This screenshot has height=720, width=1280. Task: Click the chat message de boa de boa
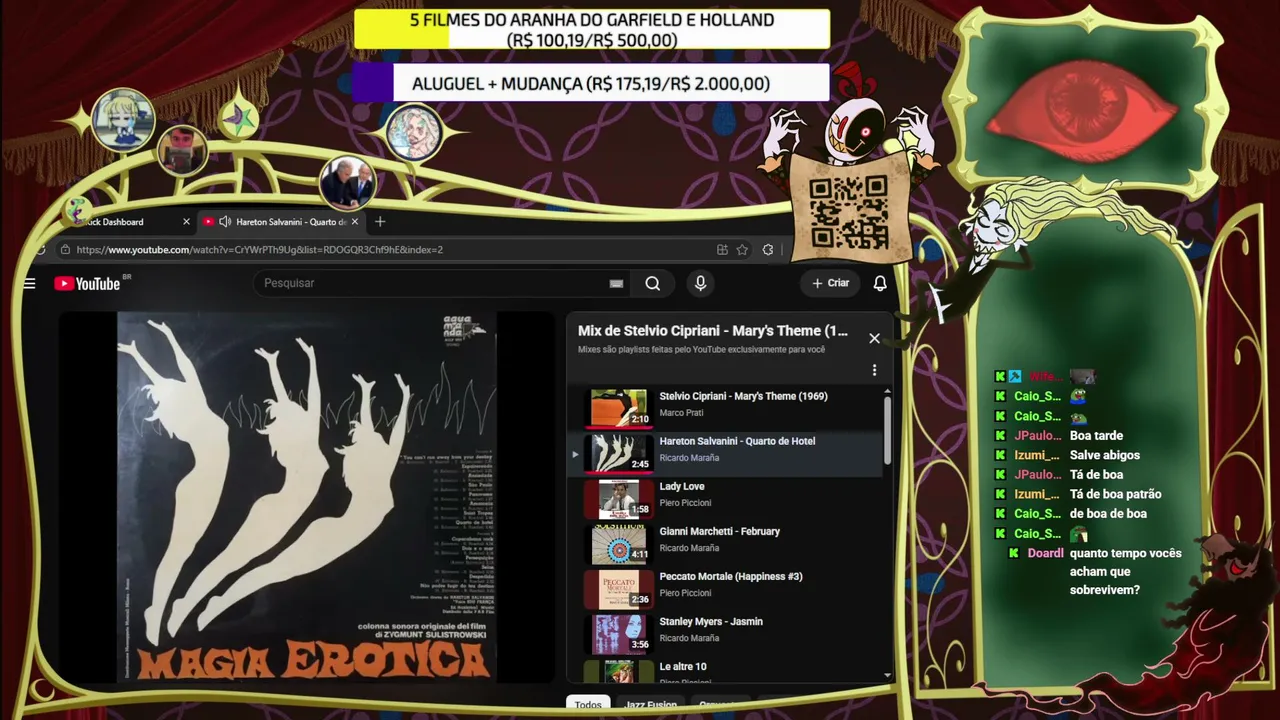[1108, 513]
